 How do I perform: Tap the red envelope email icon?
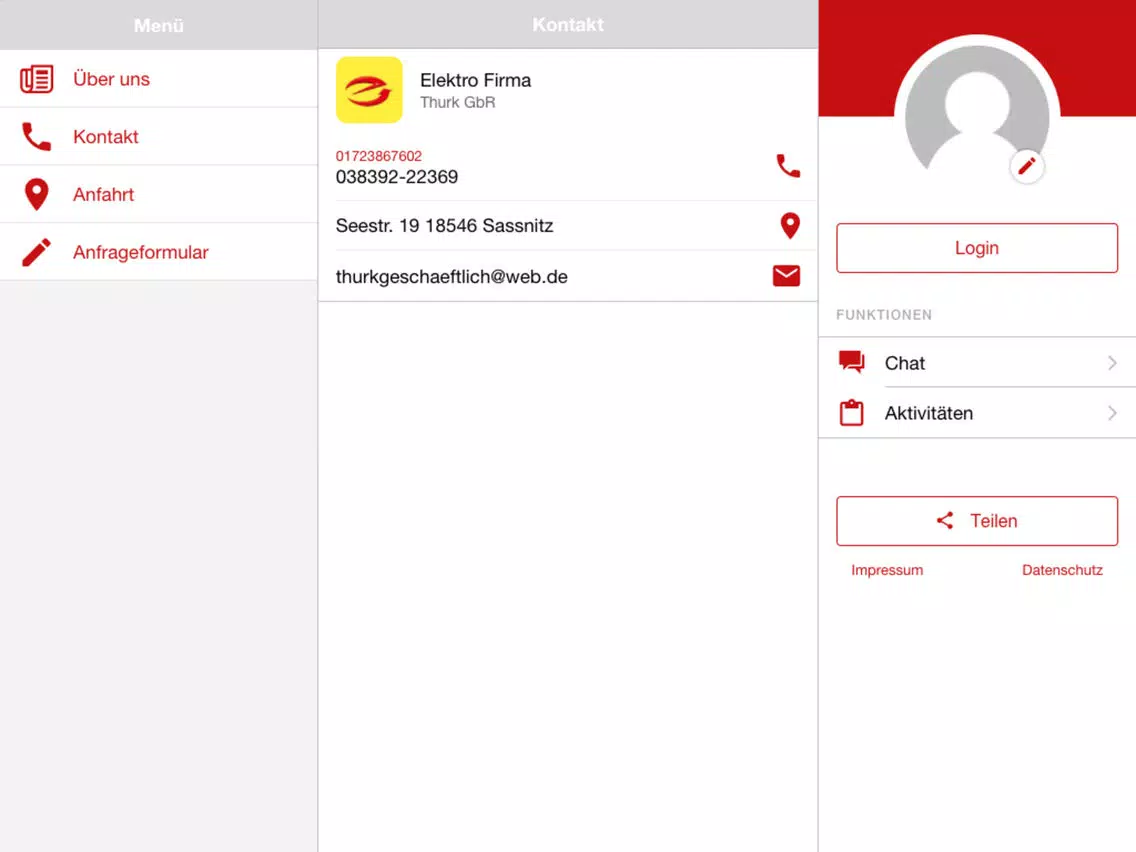(786, 276)
